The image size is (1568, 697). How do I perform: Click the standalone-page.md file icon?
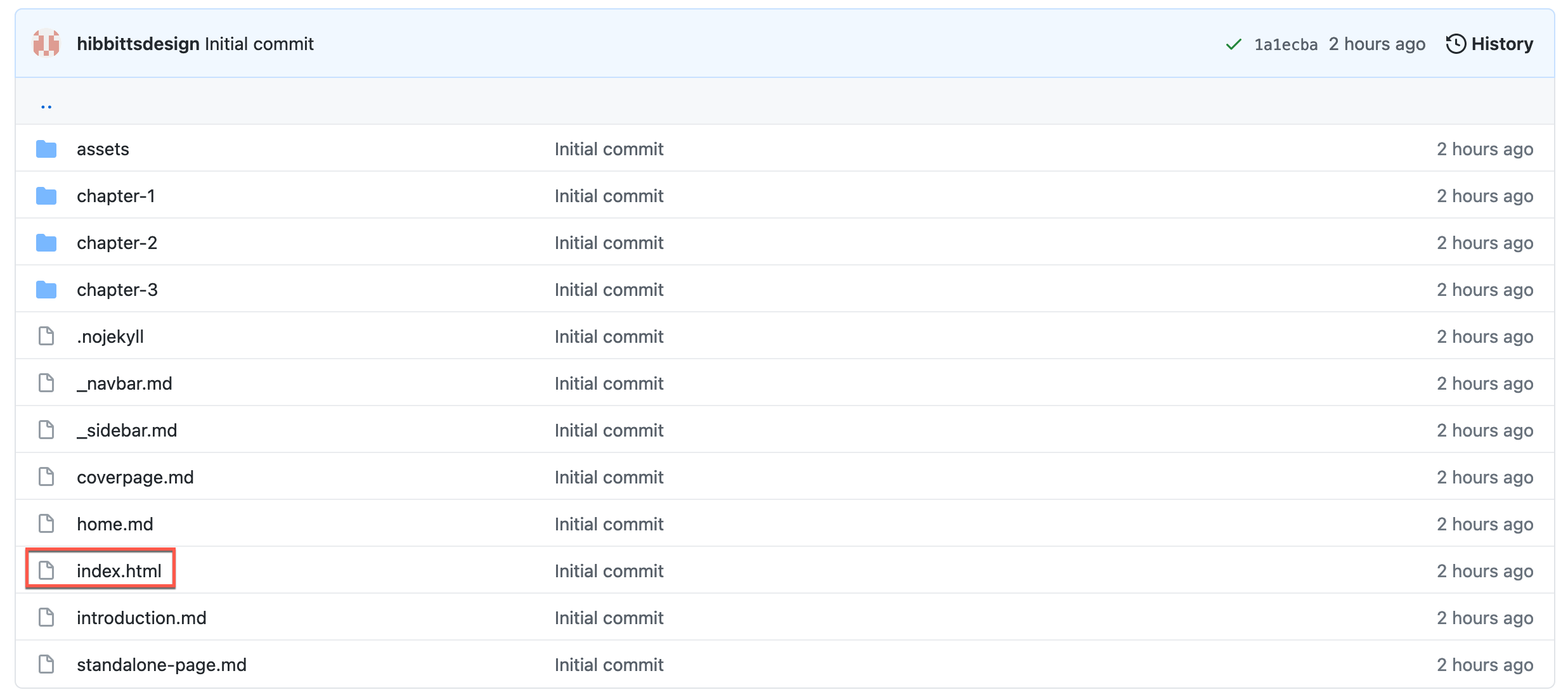pyautogui.click(x=46, y=665)
